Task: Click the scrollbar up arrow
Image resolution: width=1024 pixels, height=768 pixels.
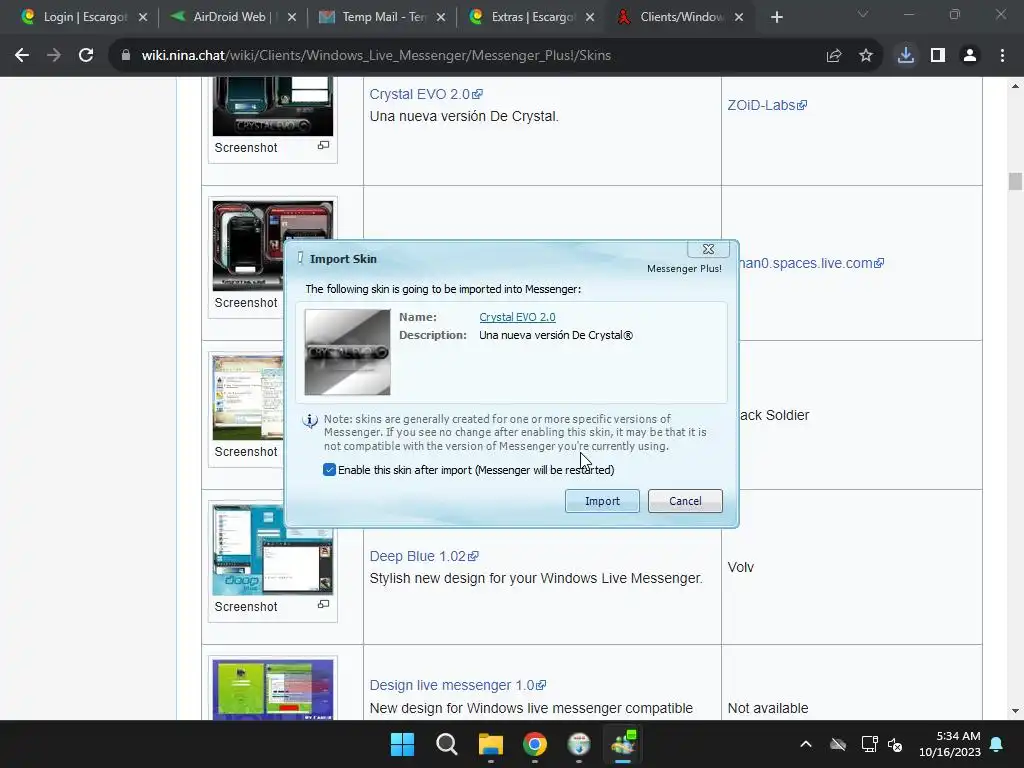Action: pyautogui.click(x=1015, y=86)
